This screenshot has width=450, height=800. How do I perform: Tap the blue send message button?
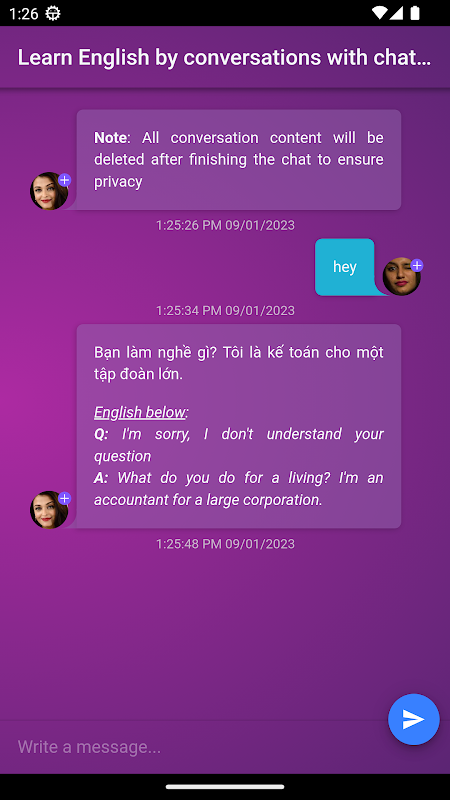(413, 719)
